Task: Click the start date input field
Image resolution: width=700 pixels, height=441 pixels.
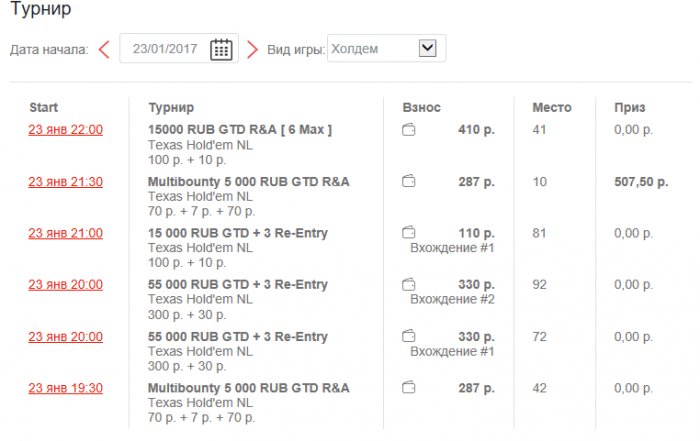Action: coord(165,49)
